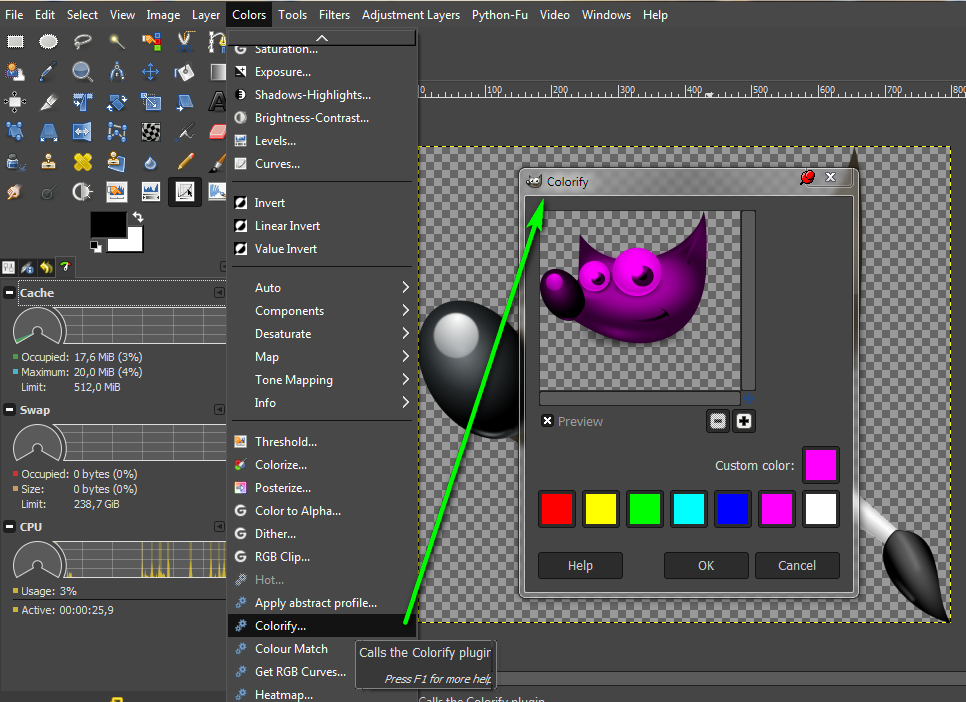Click Help in Colorify dialog
The width and height of the screenshot is (966, 702).
[x=580, y=565]
